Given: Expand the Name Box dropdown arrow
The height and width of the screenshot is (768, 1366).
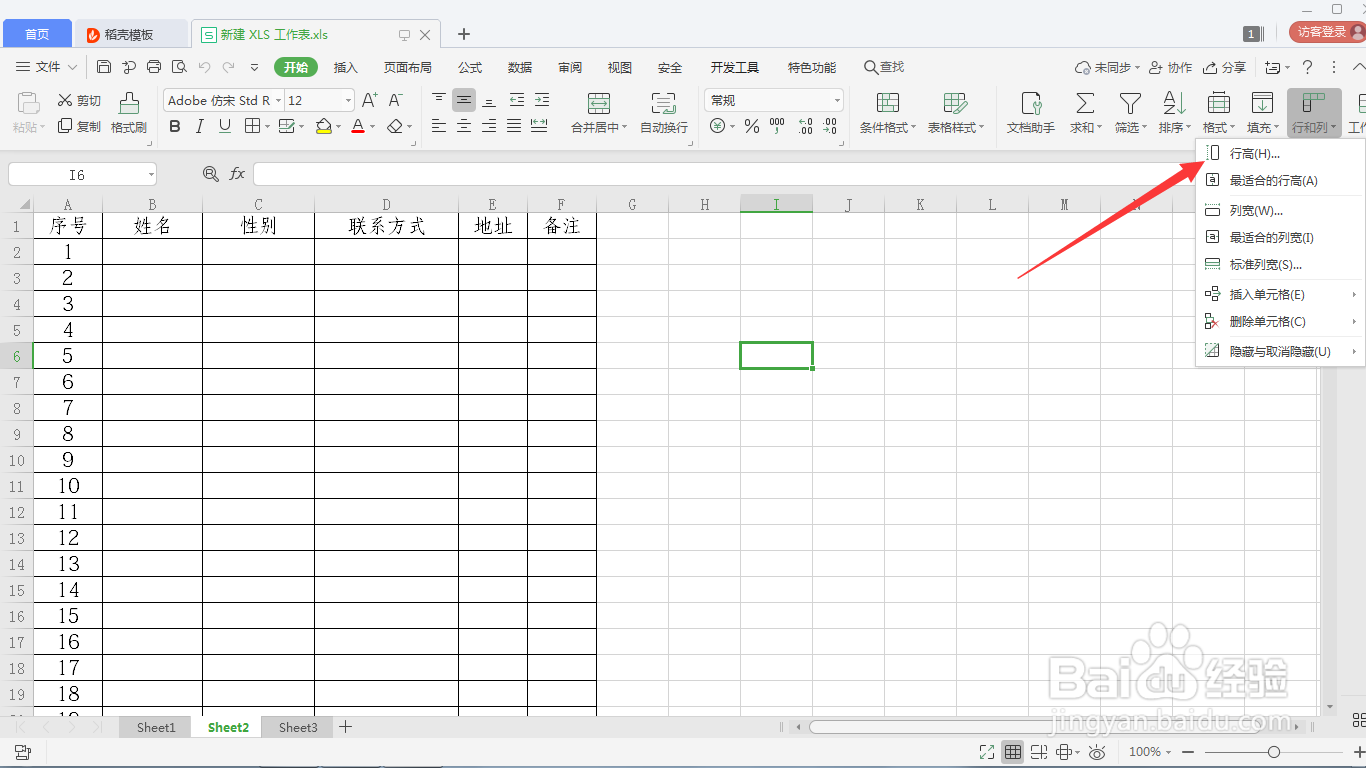Looking at the screenshot, I should (x=151, y=175).
